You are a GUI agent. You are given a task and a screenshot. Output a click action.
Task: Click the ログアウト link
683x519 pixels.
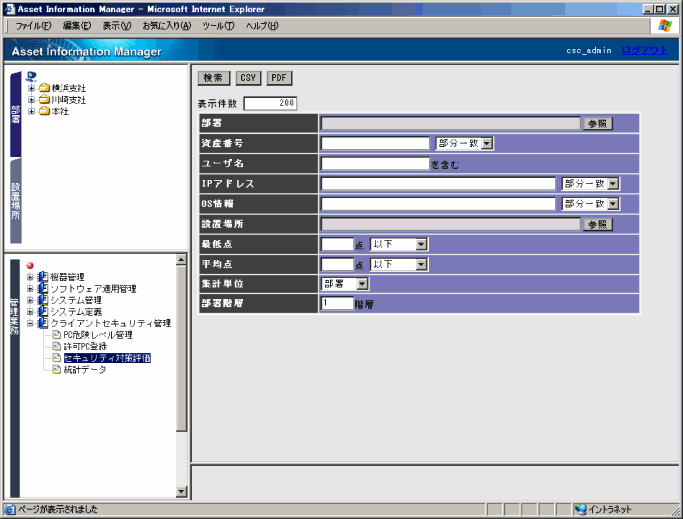pyautogui.click(x=644, y=50)
